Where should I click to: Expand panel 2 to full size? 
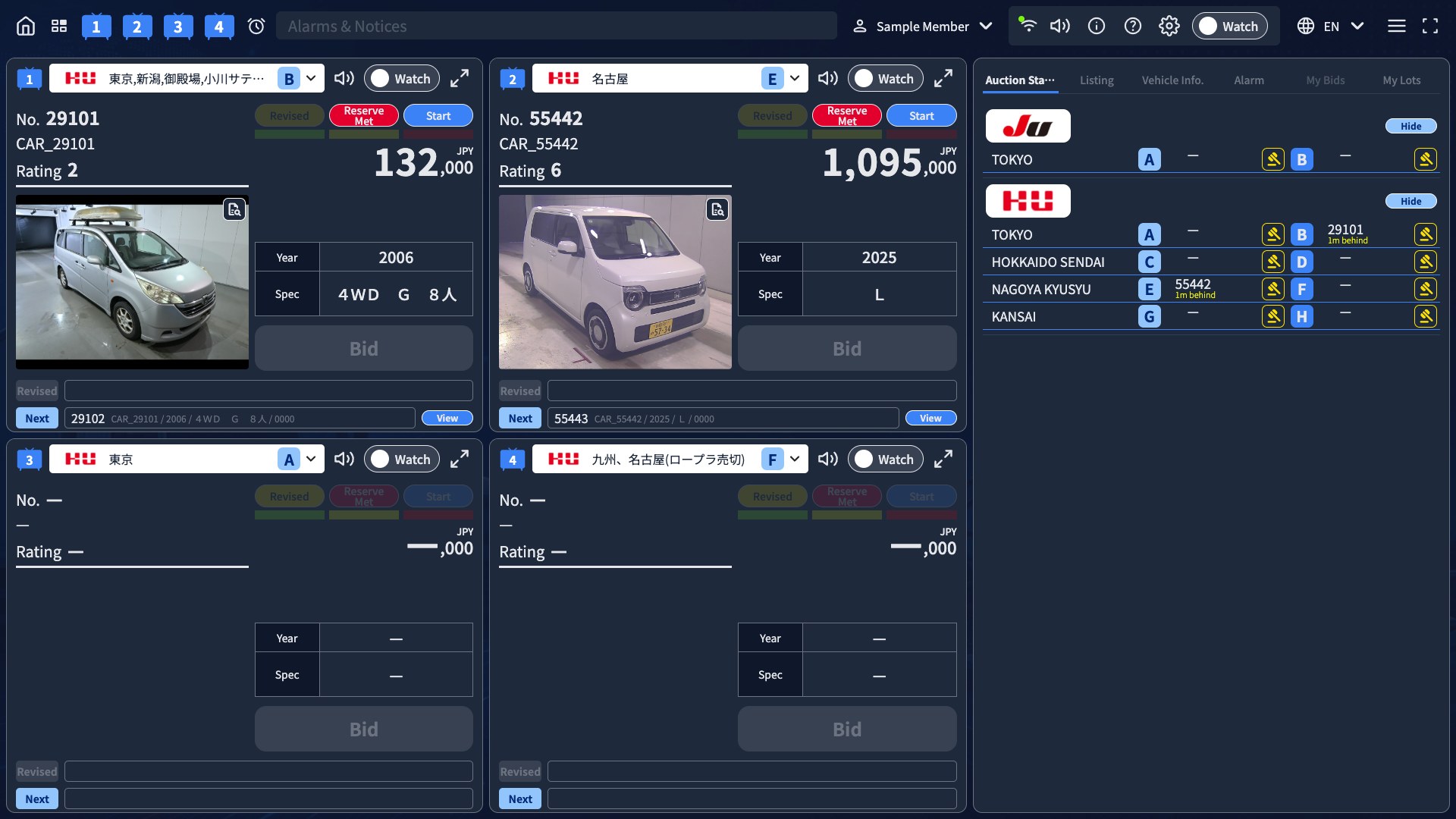[943, 78]
